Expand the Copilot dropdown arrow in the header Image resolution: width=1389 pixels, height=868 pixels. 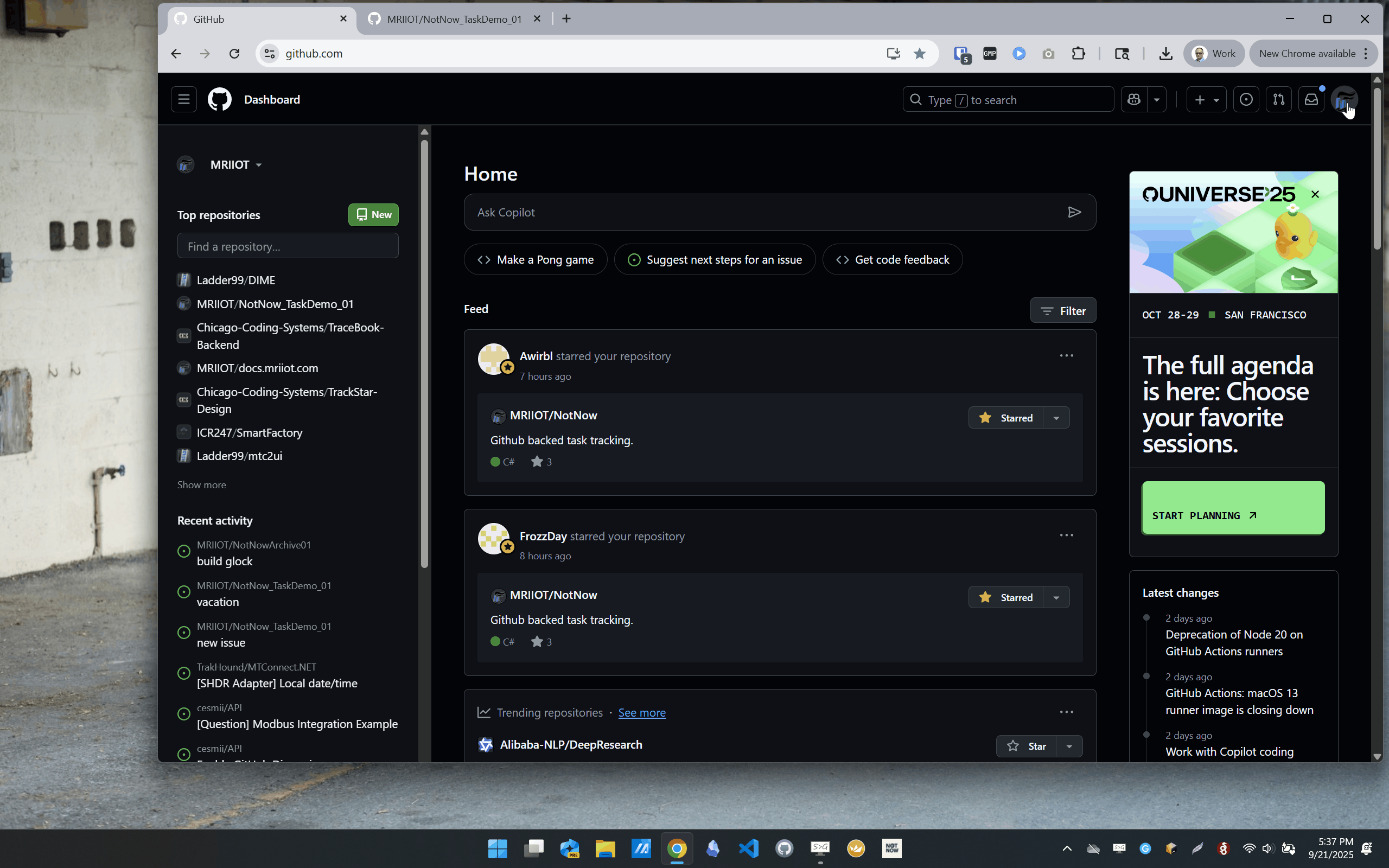1157,99
